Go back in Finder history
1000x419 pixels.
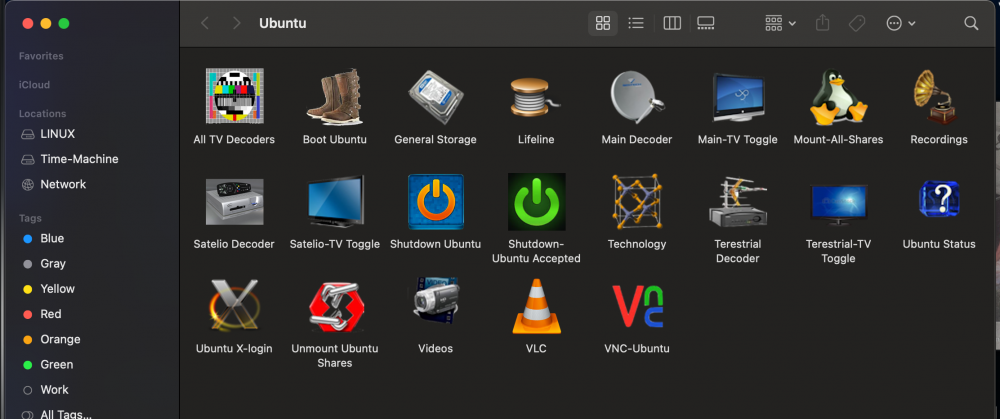coord(205,24)
